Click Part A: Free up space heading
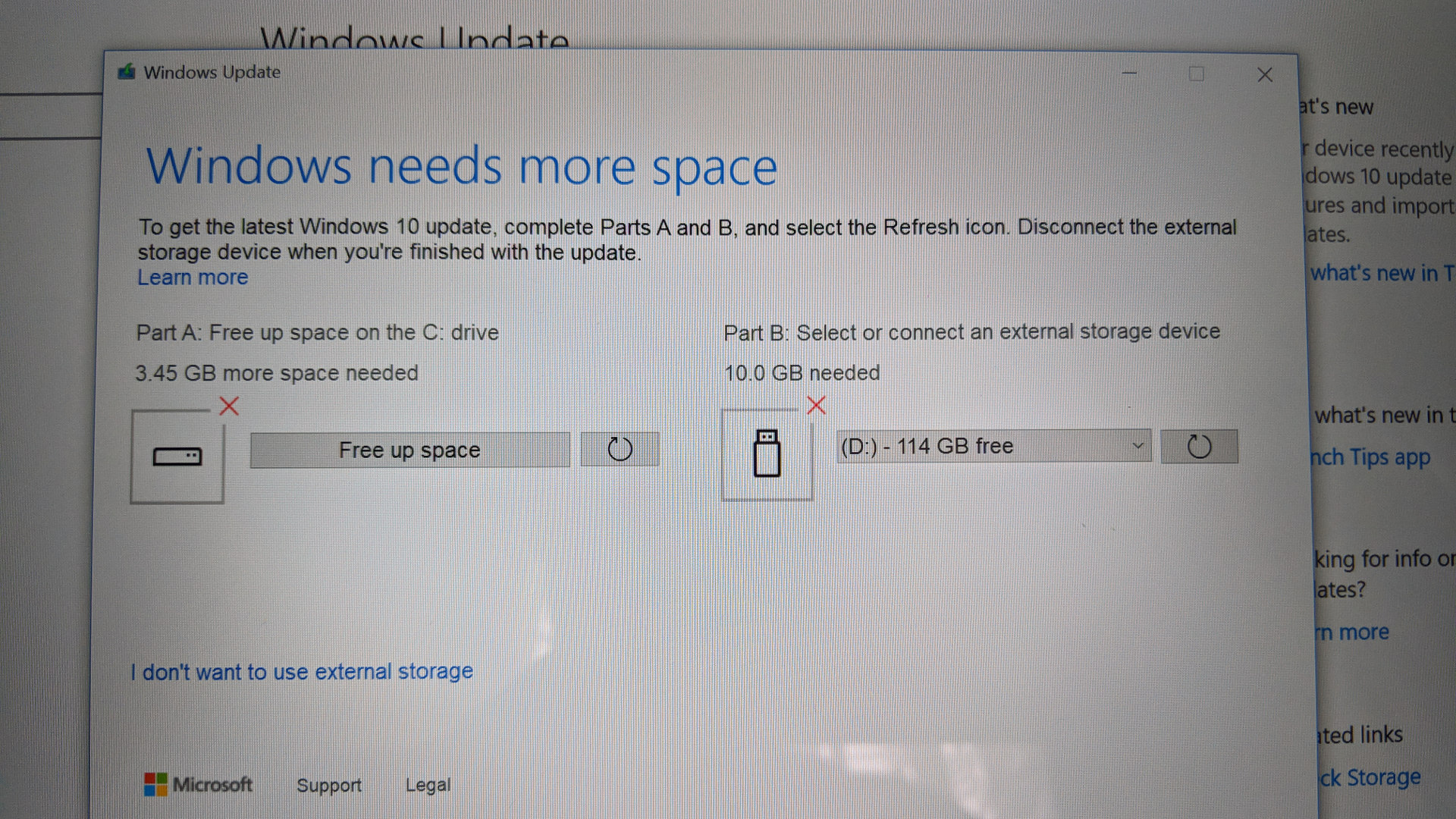Image resolution: width=1456 pixels, height=819 pixels. pyautogui.click(x=318, y=333)
